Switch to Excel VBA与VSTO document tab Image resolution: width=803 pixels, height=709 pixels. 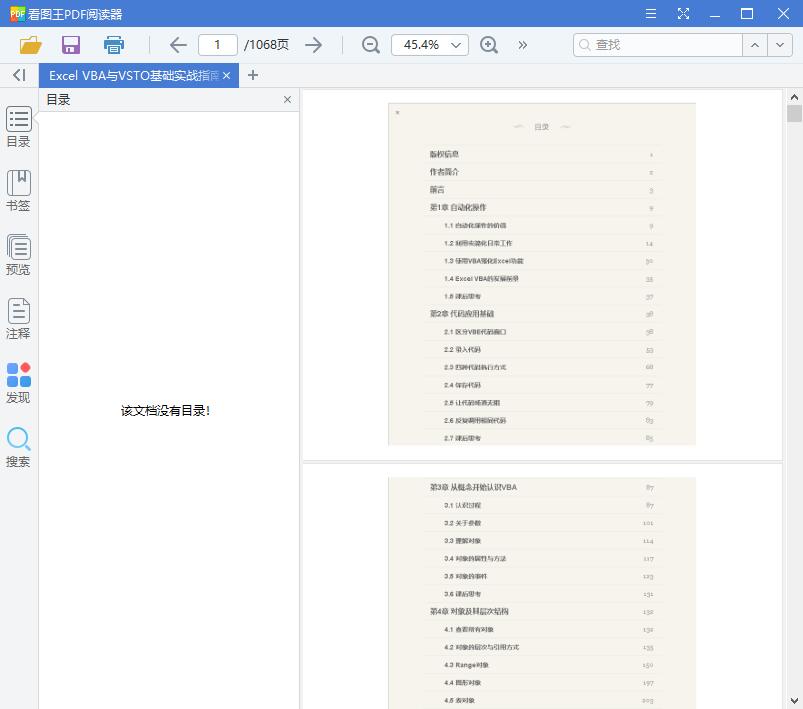click(x=134, y=75)
